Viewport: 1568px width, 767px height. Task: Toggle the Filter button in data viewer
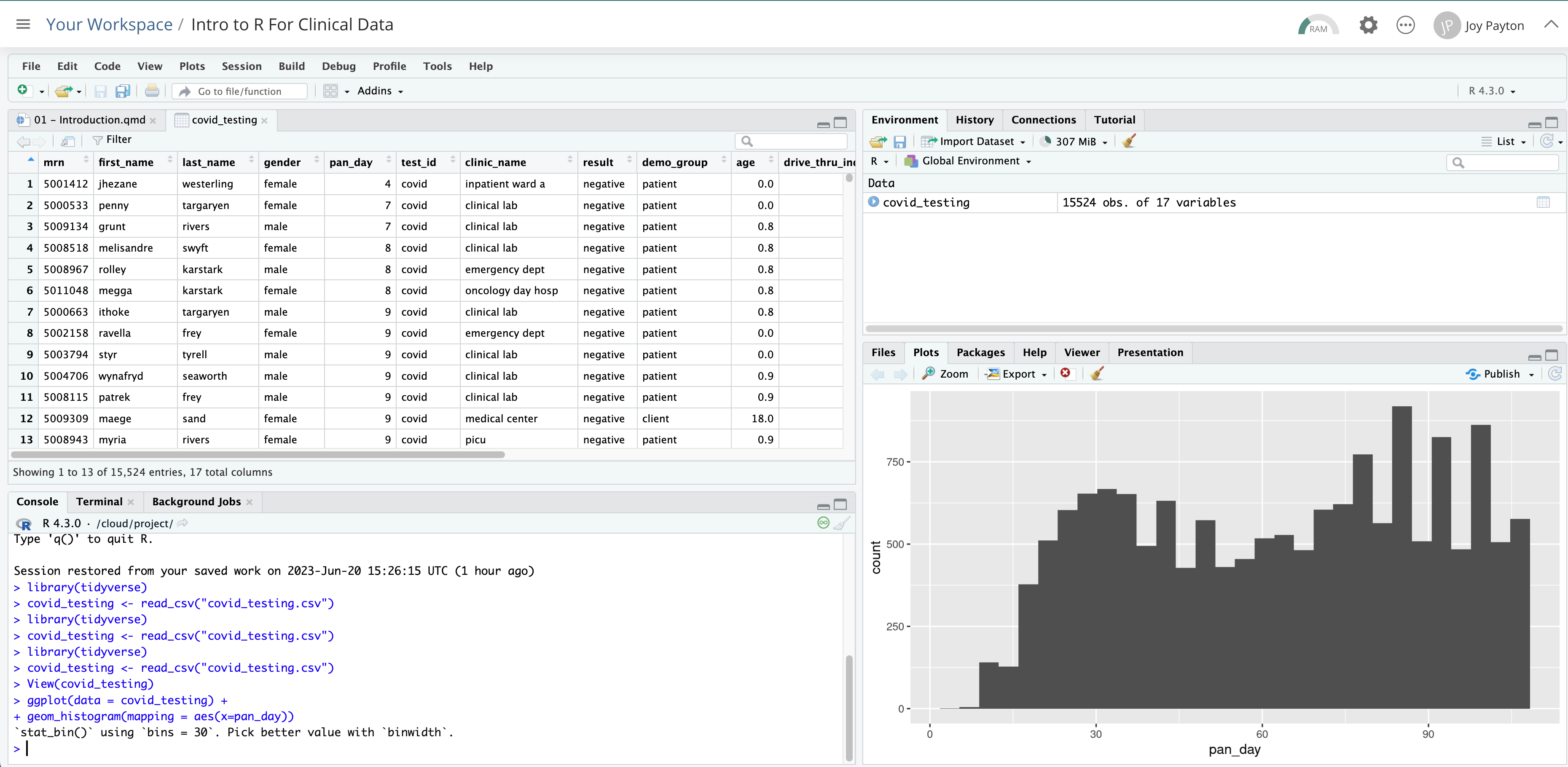coord(112,140)
